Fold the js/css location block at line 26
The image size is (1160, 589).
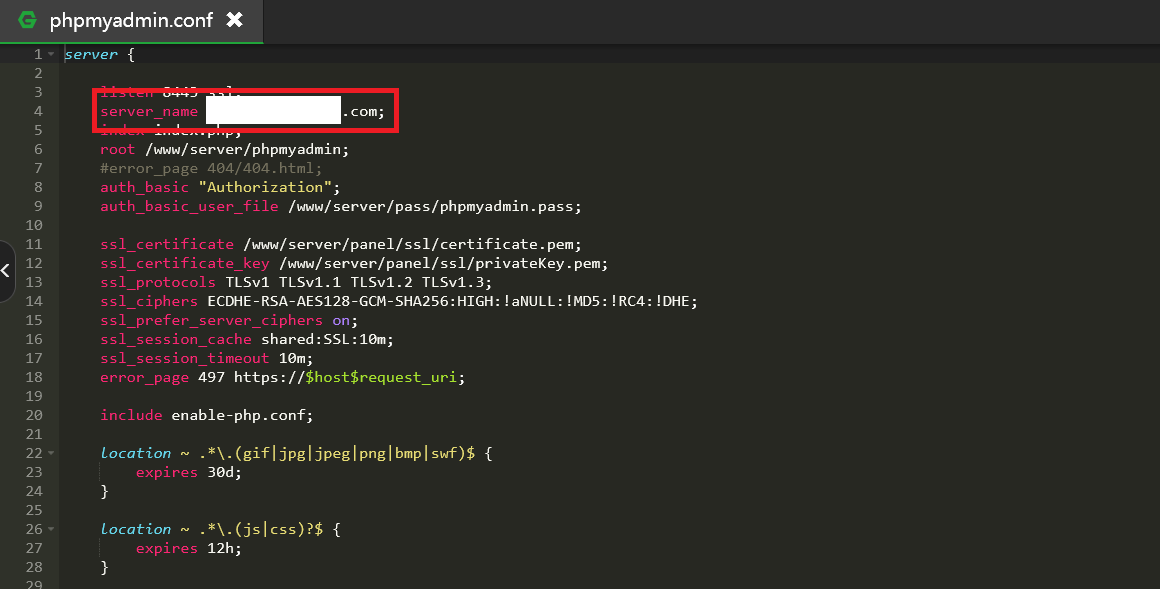point(51,529)
